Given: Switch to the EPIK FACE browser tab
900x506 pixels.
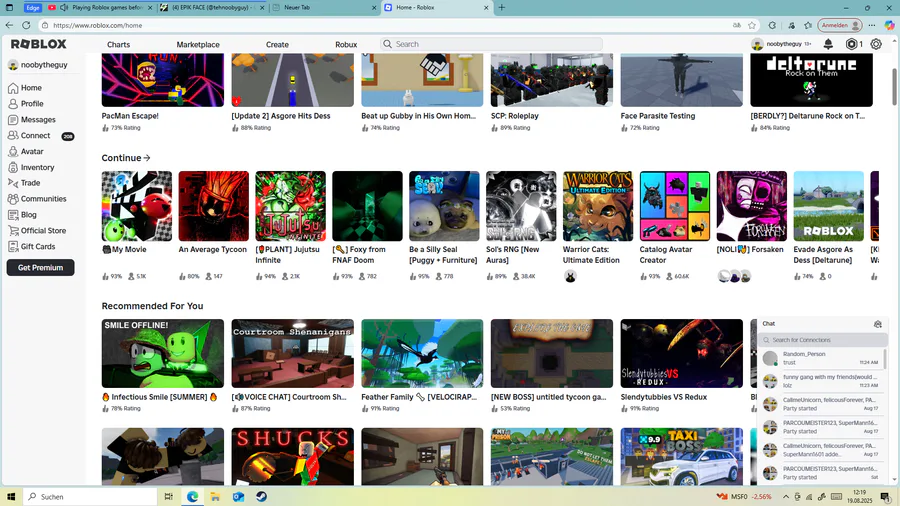Looking at the screenshot, I should coord(211,7).
